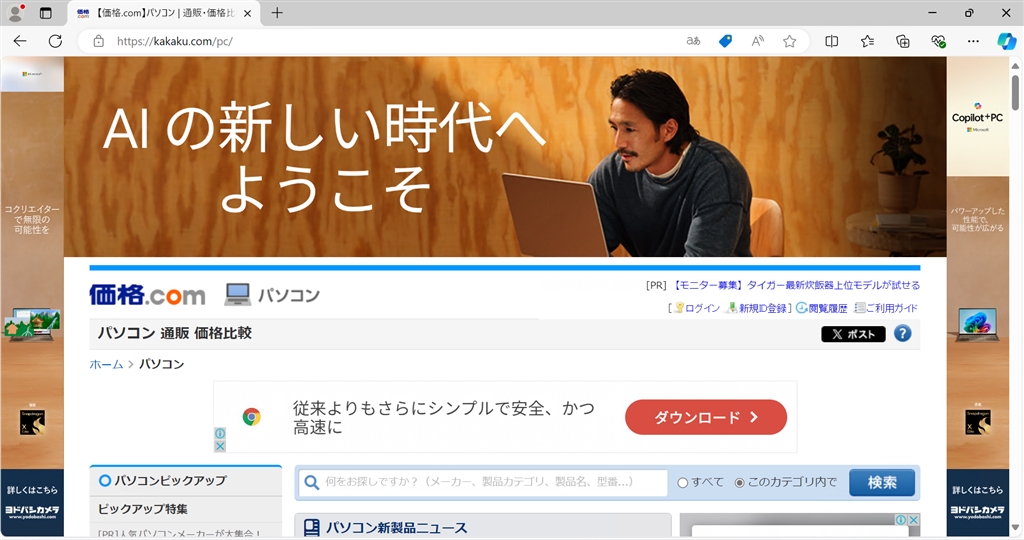
Task: Activate Read aloud icon in address bar
Action: tap(758, 41)
